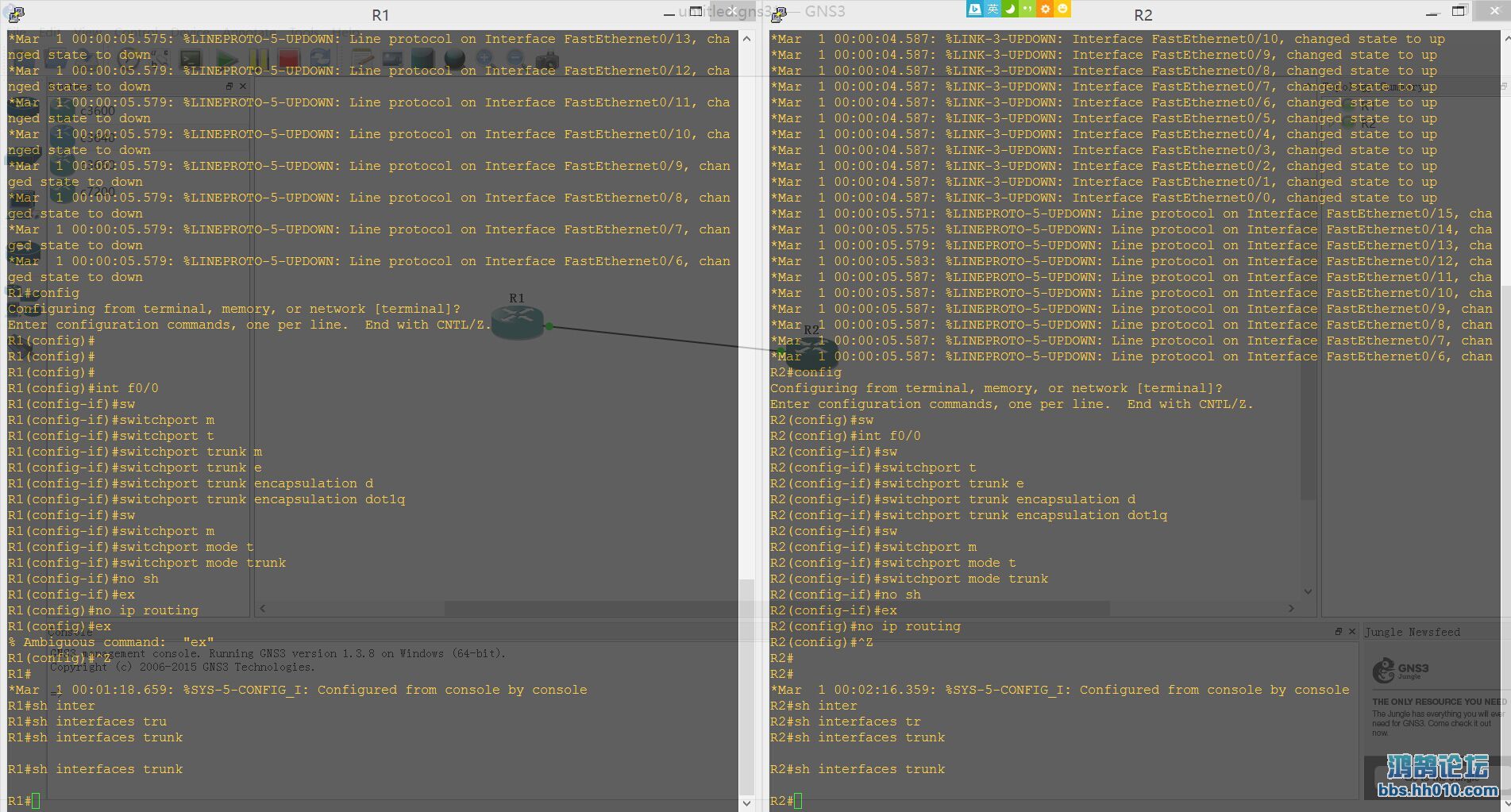Image resolution: width=1511 pixels, height=812 pixels.
Task: Click R1 line 'switchport trunk encapsulation dot1q'
Action: [x=206, y=499]
